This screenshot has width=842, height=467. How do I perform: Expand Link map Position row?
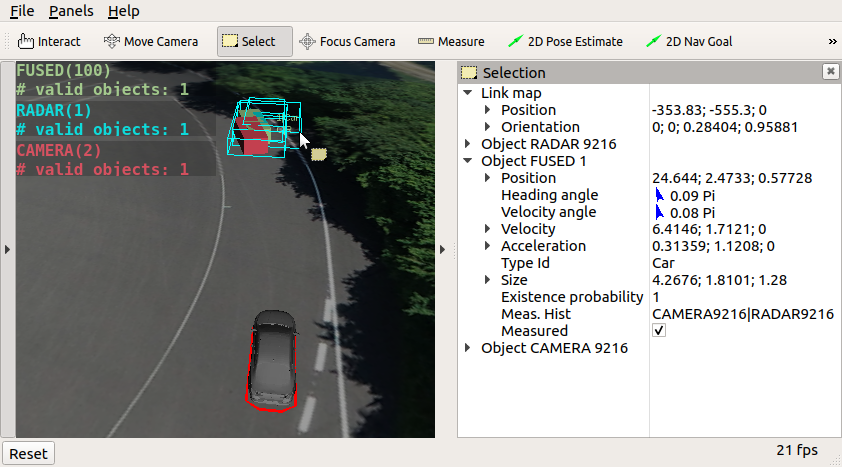coord(488,110)
